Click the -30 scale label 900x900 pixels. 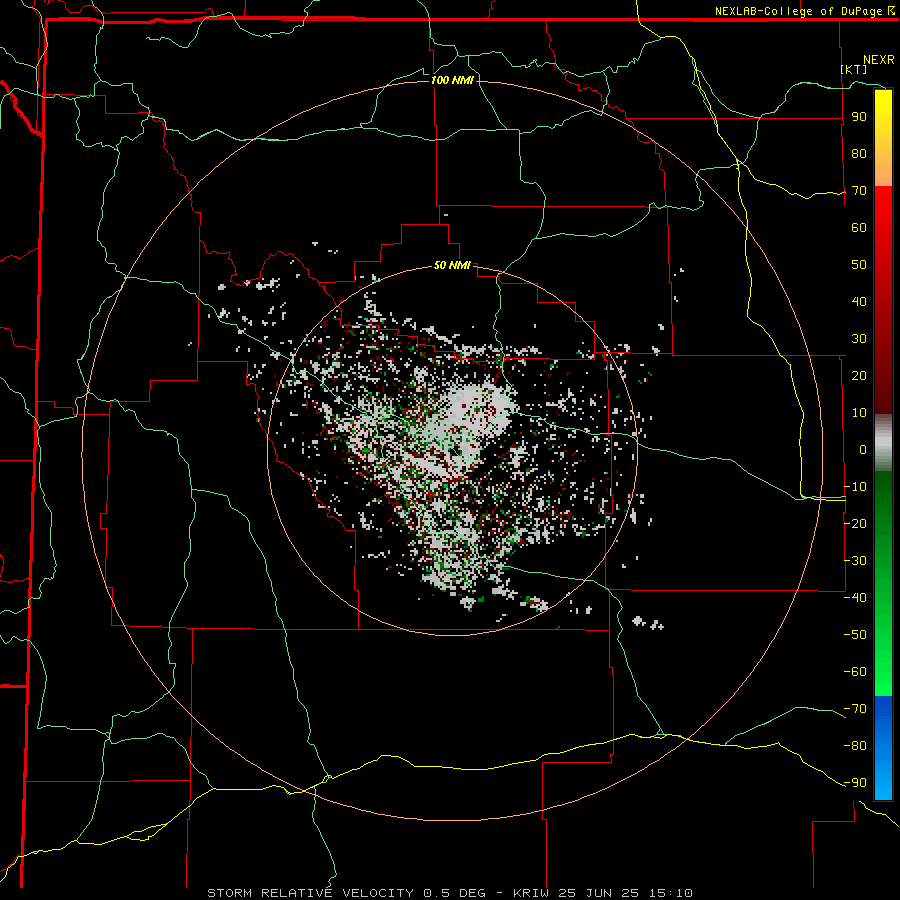(x=855, y=561)
